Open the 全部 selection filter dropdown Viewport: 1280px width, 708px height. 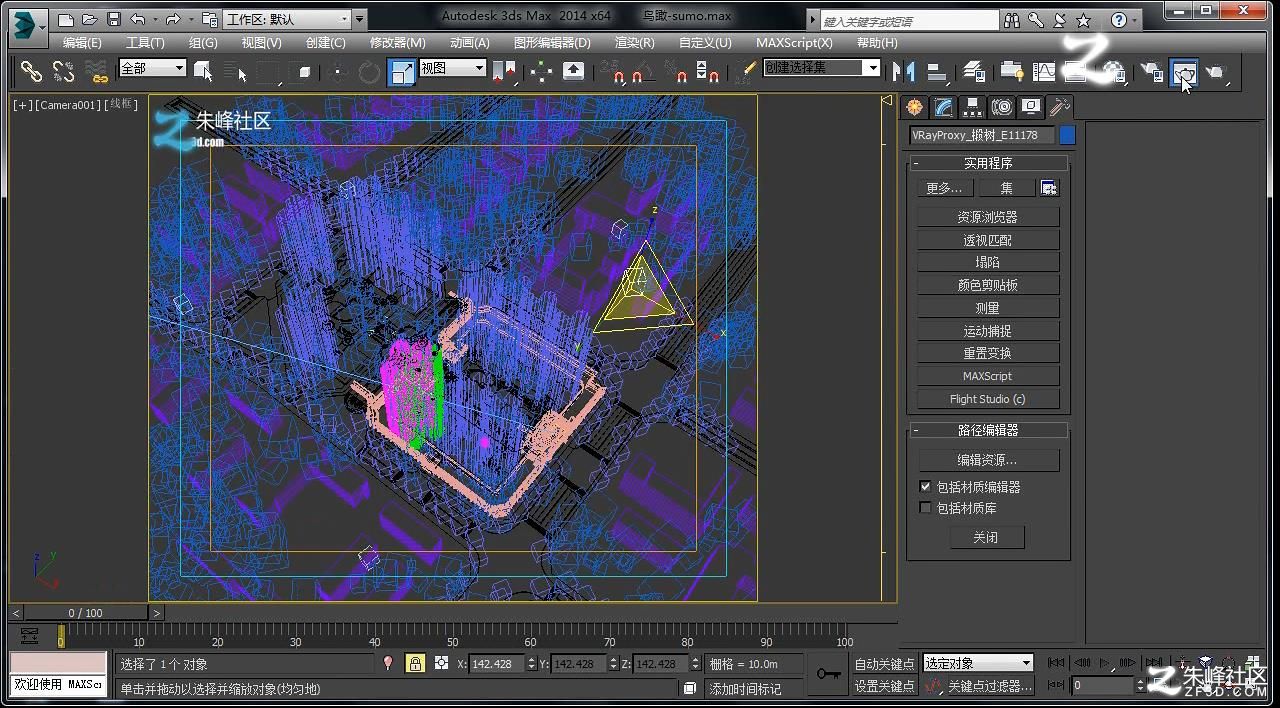click(152, 68)
